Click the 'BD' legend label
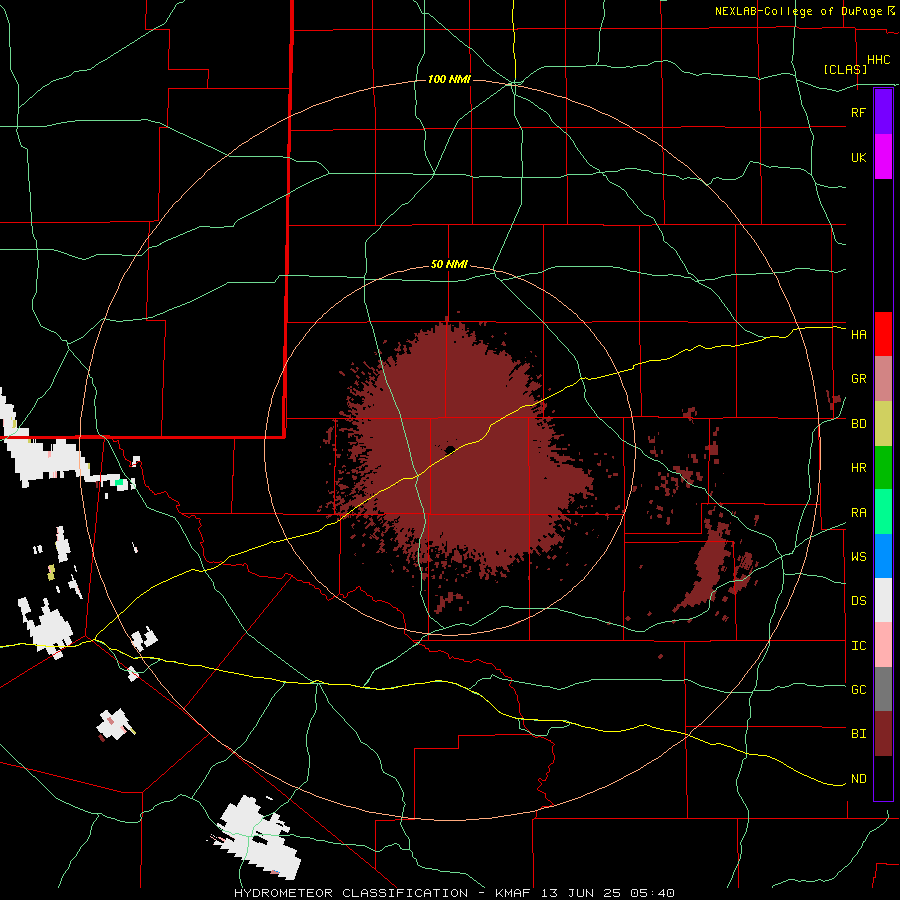 pos(858,424)
